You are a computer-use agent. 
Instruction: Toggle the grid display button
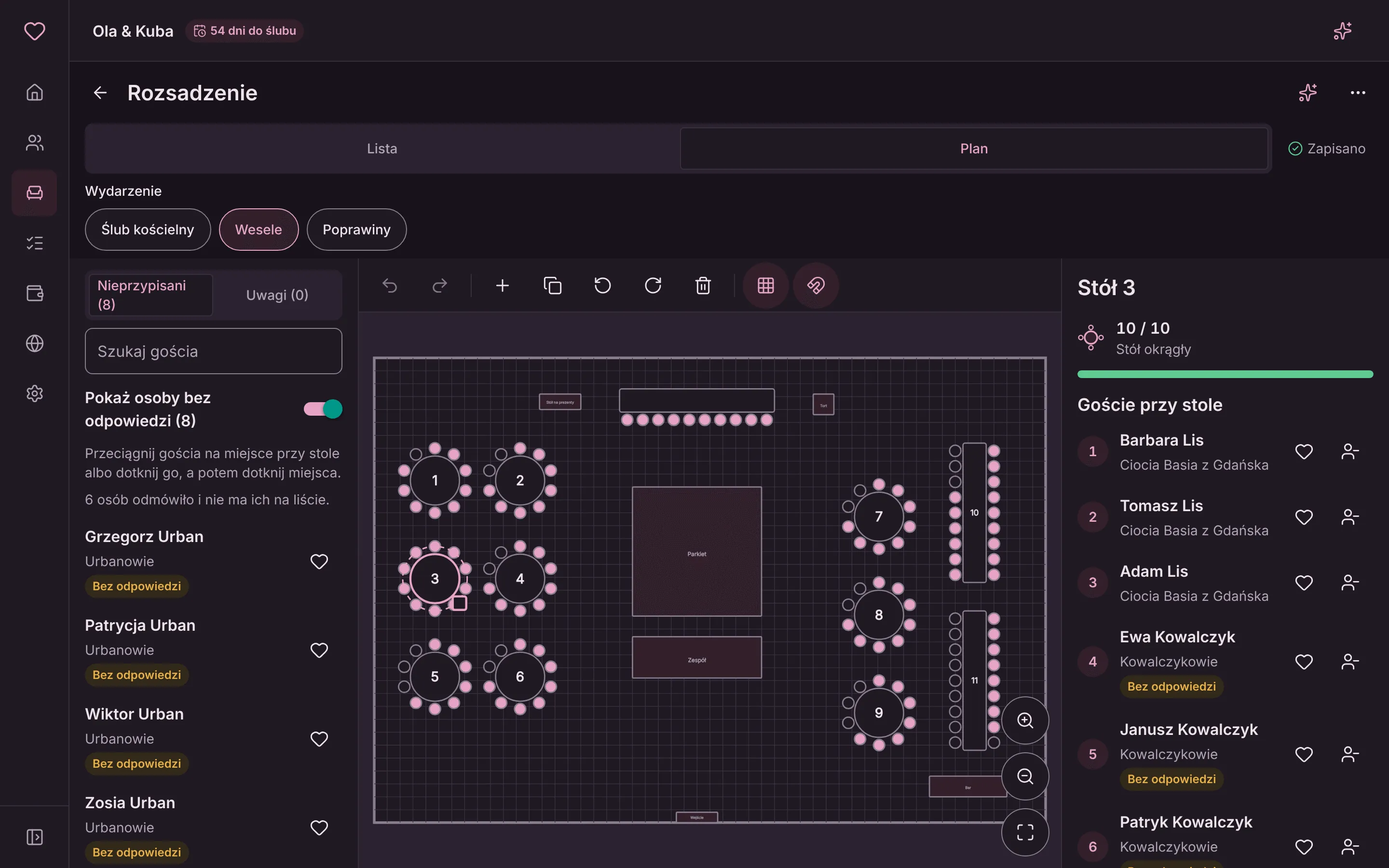766,285
